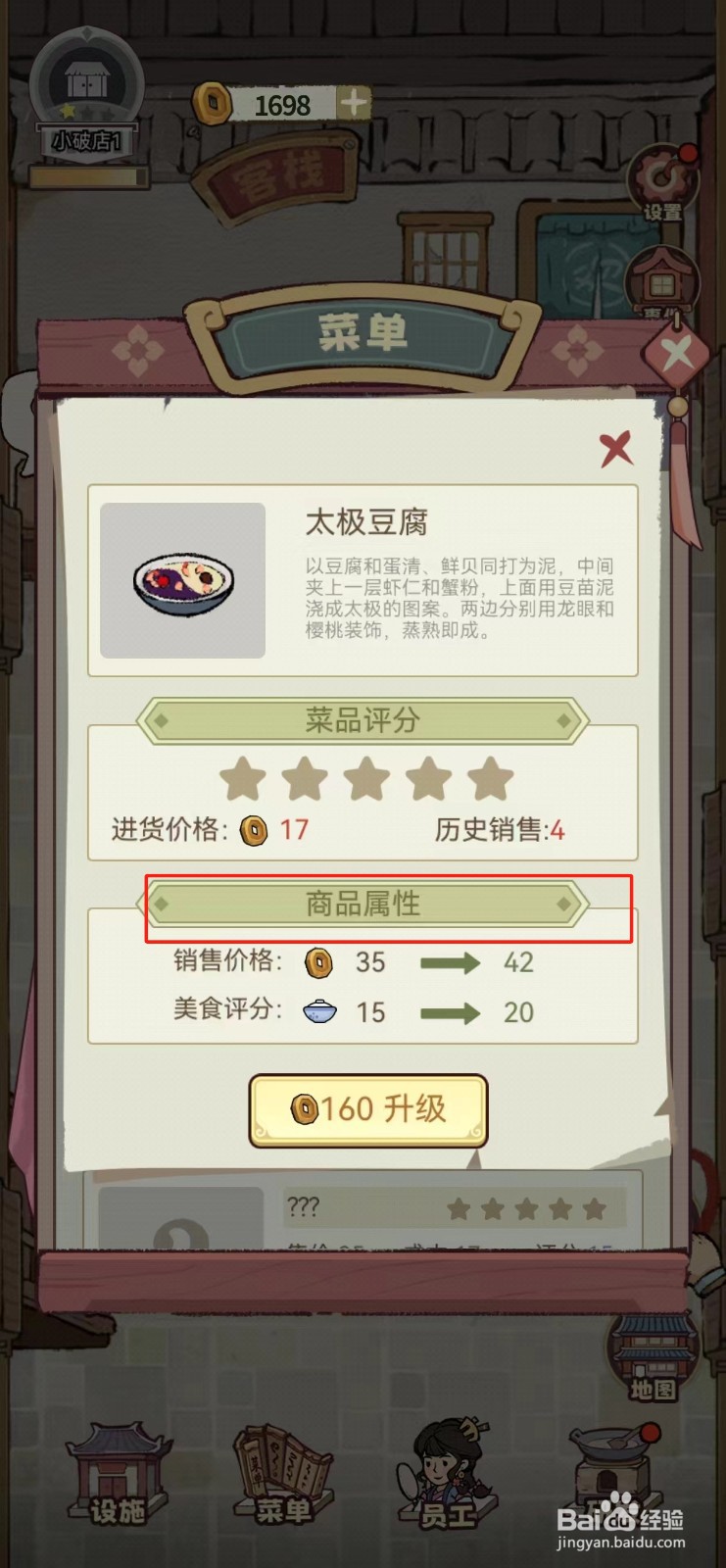Click the 太极豆腐 dish thumbnail
Screen dimensions: 726x1568
click(183, 580)
